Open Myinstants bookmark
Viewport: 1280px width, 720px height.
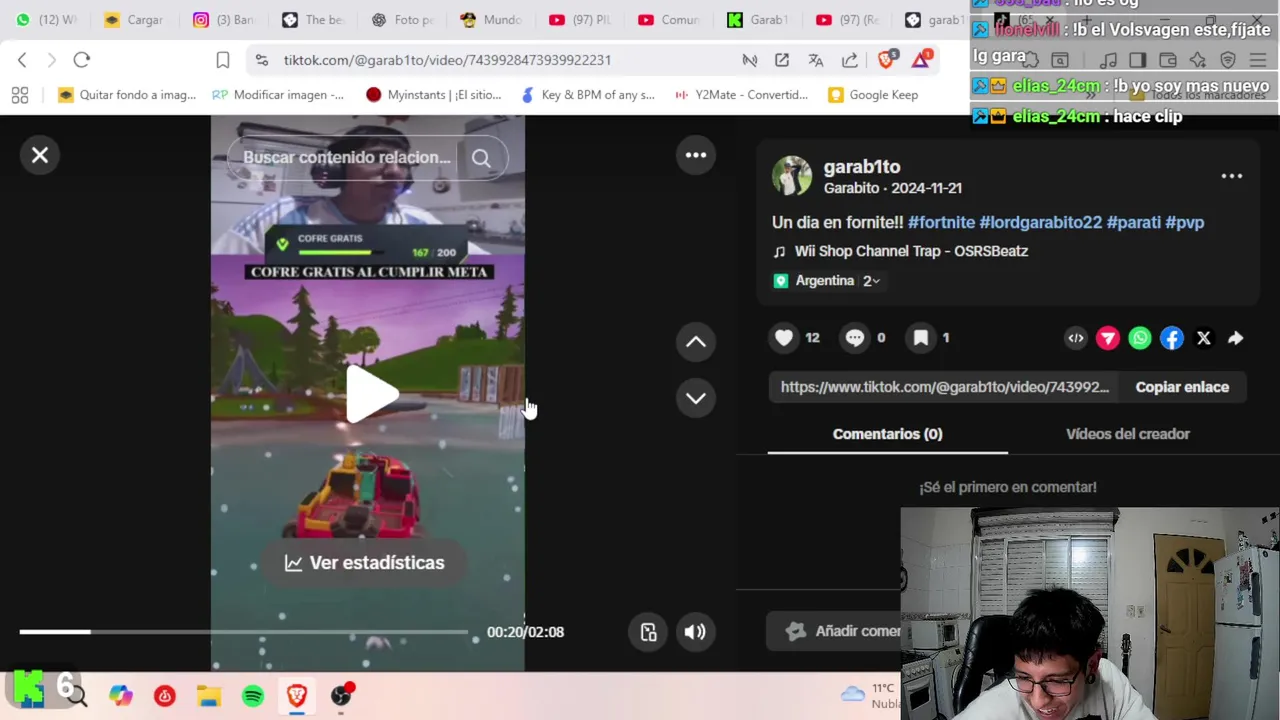[x=433, y=95]
